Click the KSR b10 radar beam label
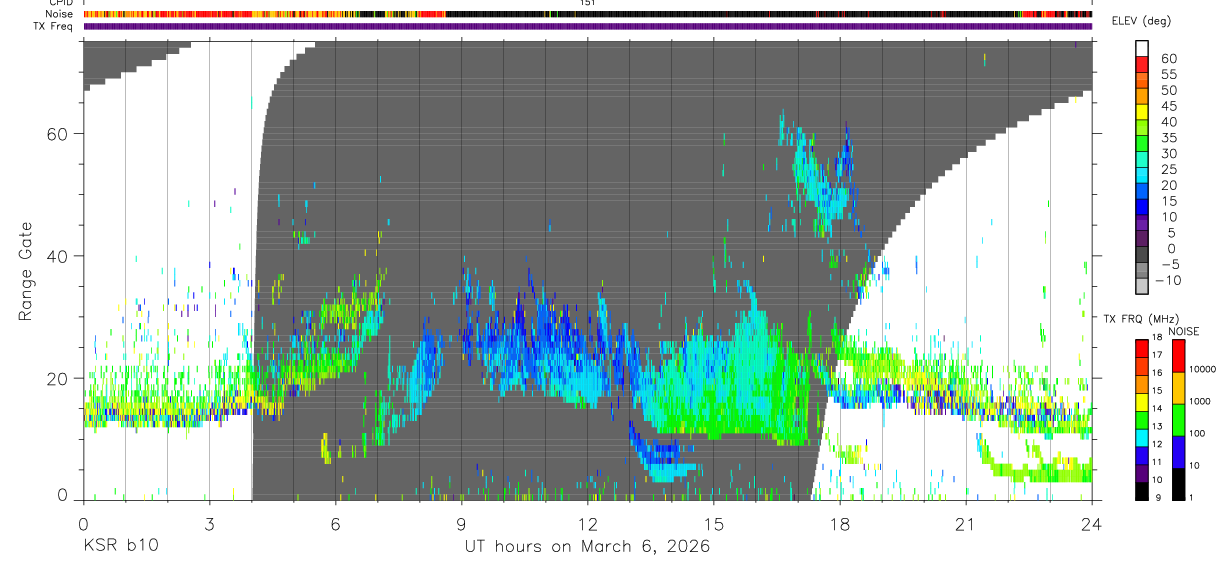1228x567 pixels. pos(119,547)
